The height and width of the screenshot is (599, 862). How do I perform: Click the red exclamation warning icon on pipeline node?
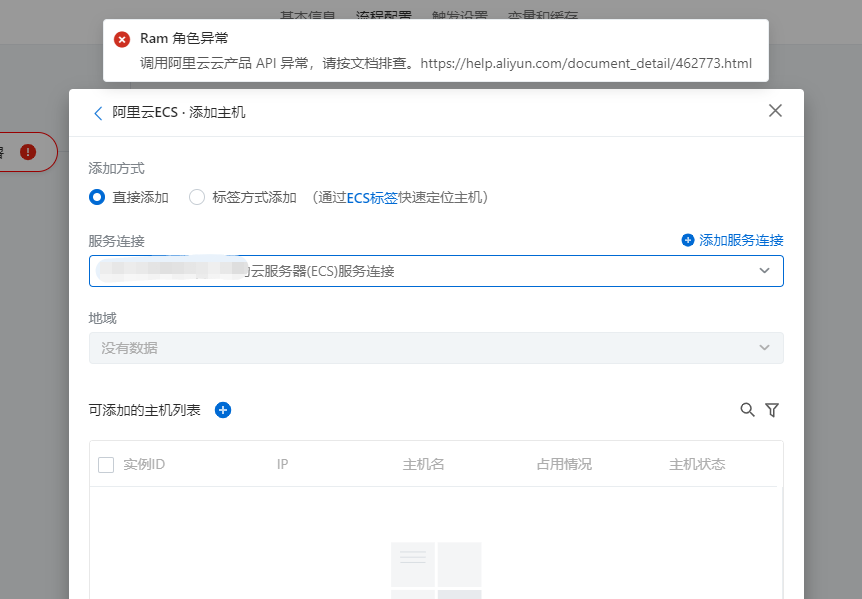click(x=28, y=152)
